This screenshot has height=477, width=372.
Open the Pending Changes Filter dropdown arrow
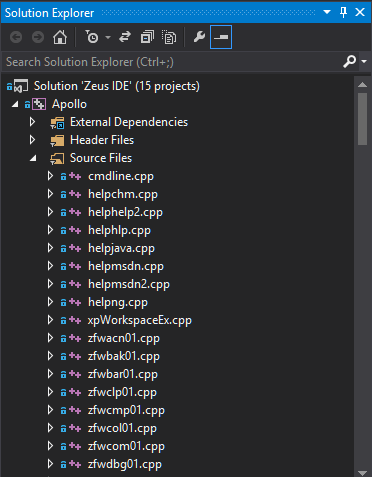(x=108, y=37)
